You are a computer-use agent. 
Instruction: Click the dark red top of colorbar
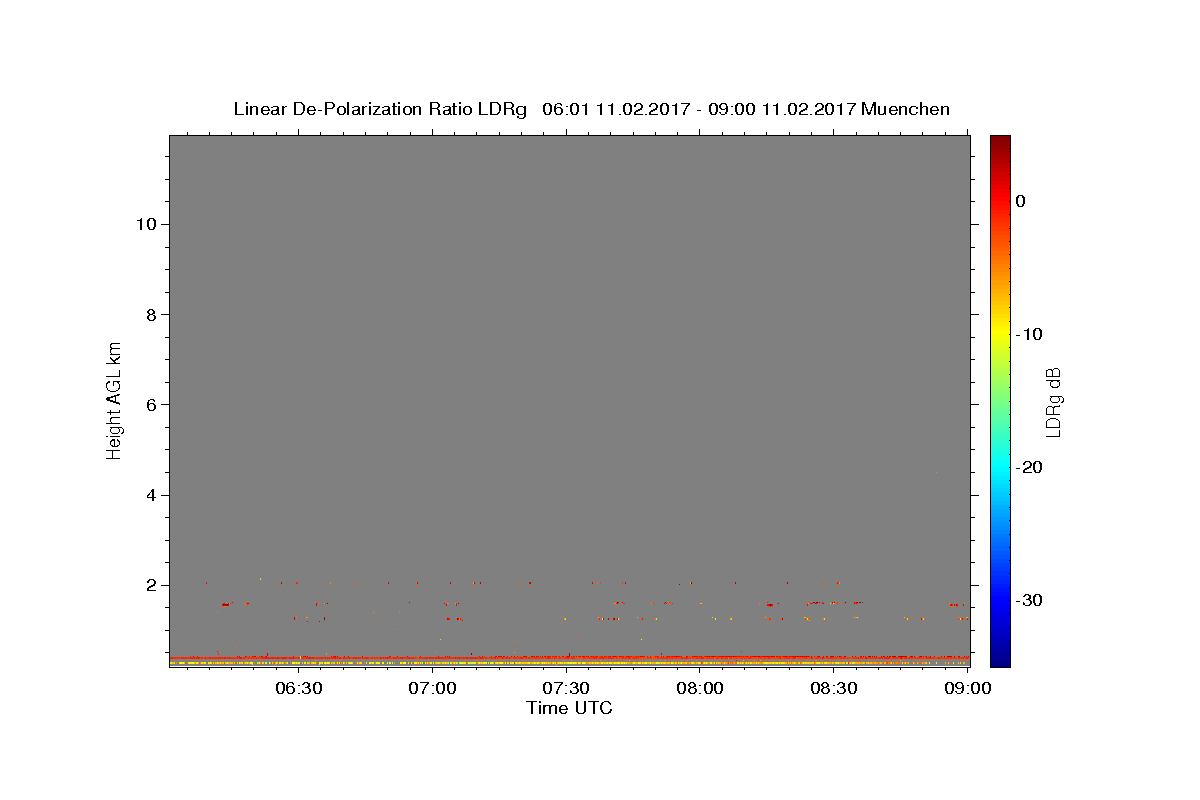click(1000, 143)
